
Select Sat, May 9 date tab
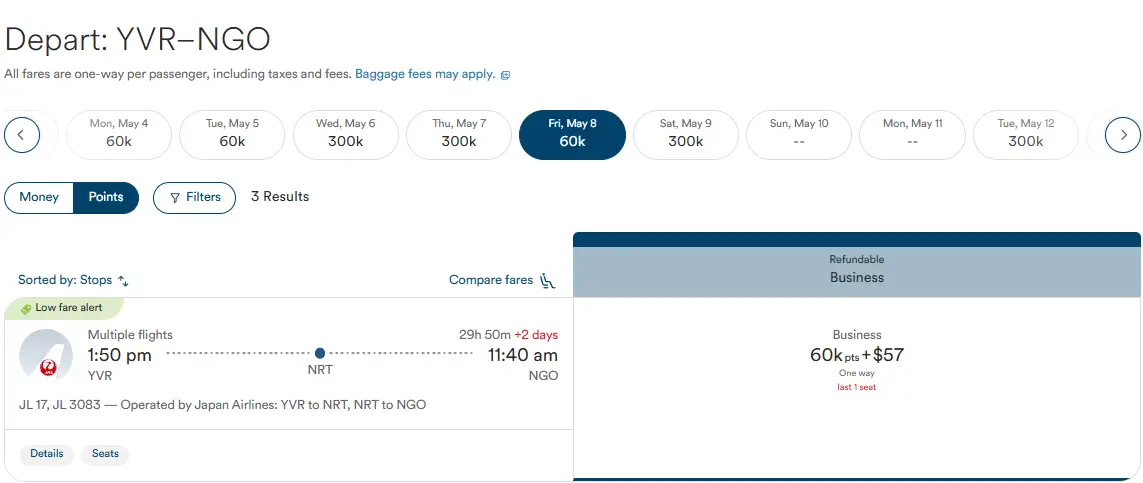[686, 134]
